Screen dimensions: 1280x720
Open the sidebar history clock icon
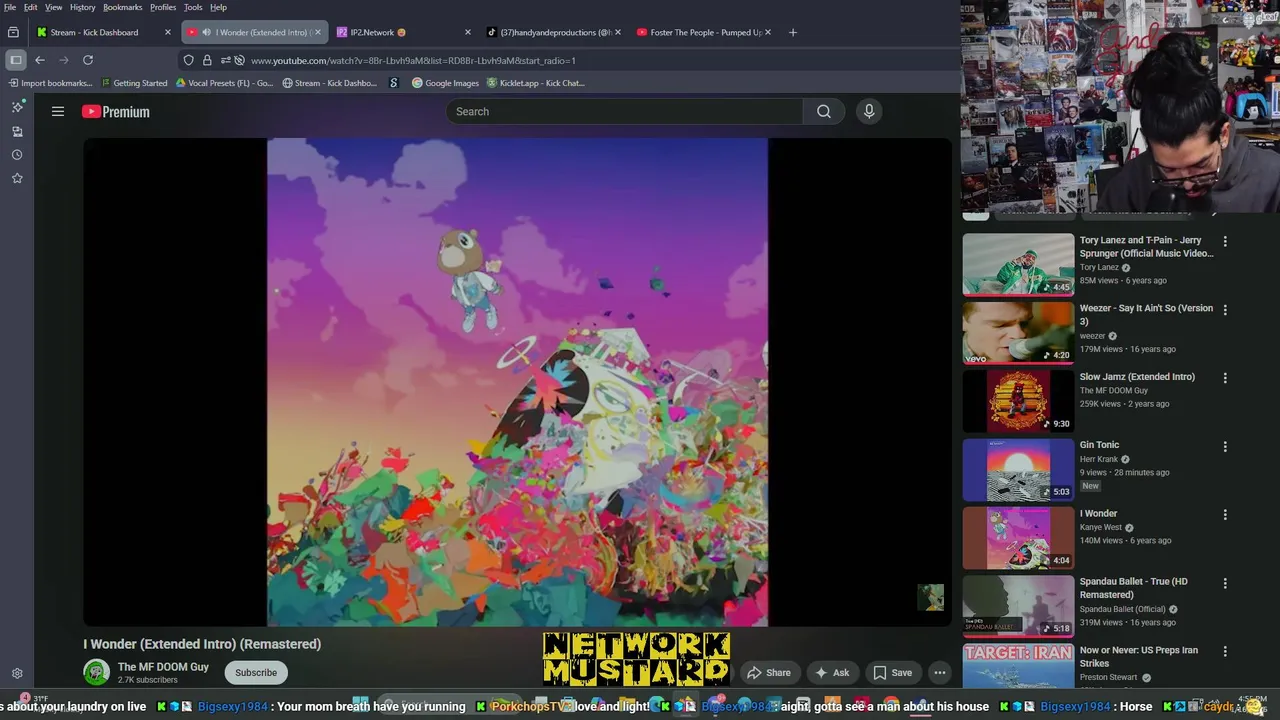tap(17, 155)
